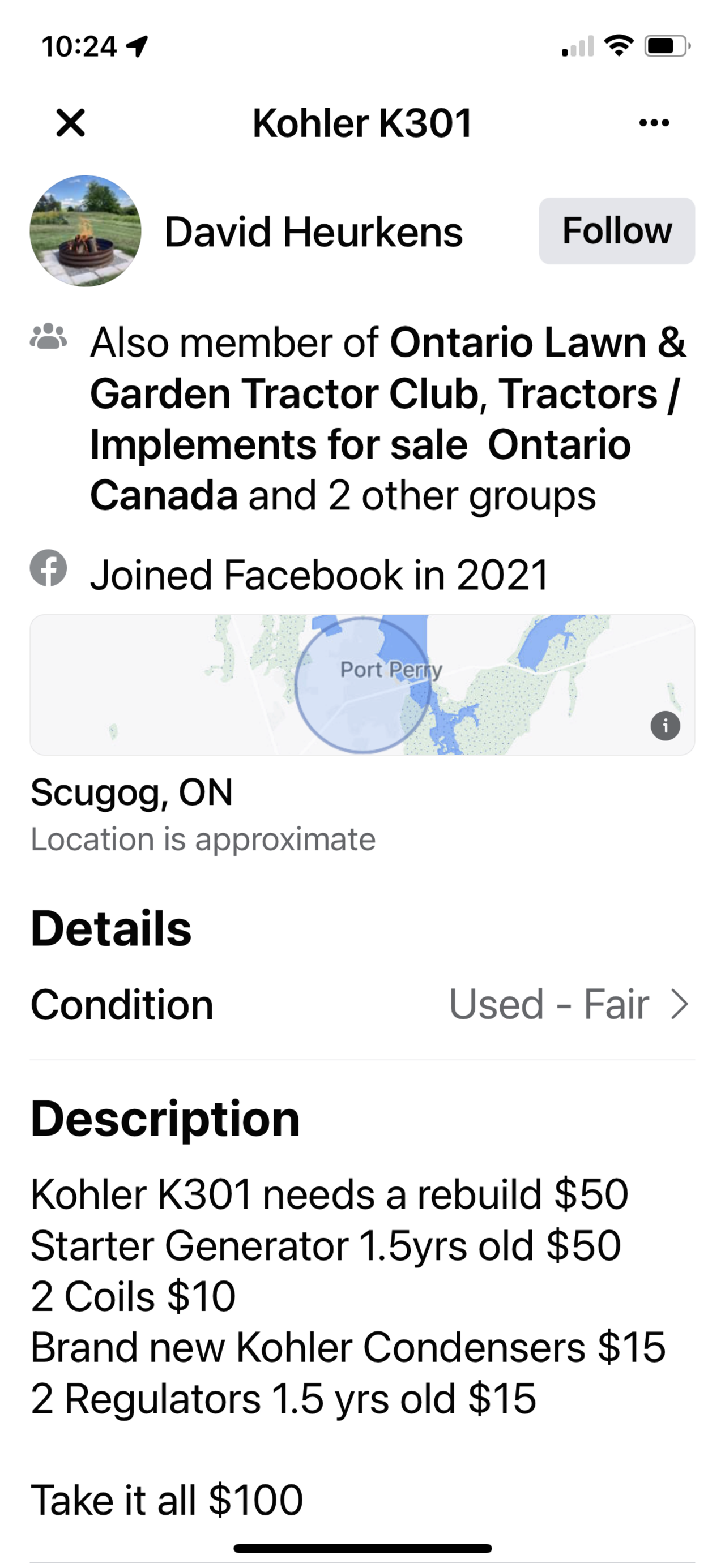Viewport: 725px width, 1568px height.
Task: Show map info via the info icon
Action: [x=665, y=726]
